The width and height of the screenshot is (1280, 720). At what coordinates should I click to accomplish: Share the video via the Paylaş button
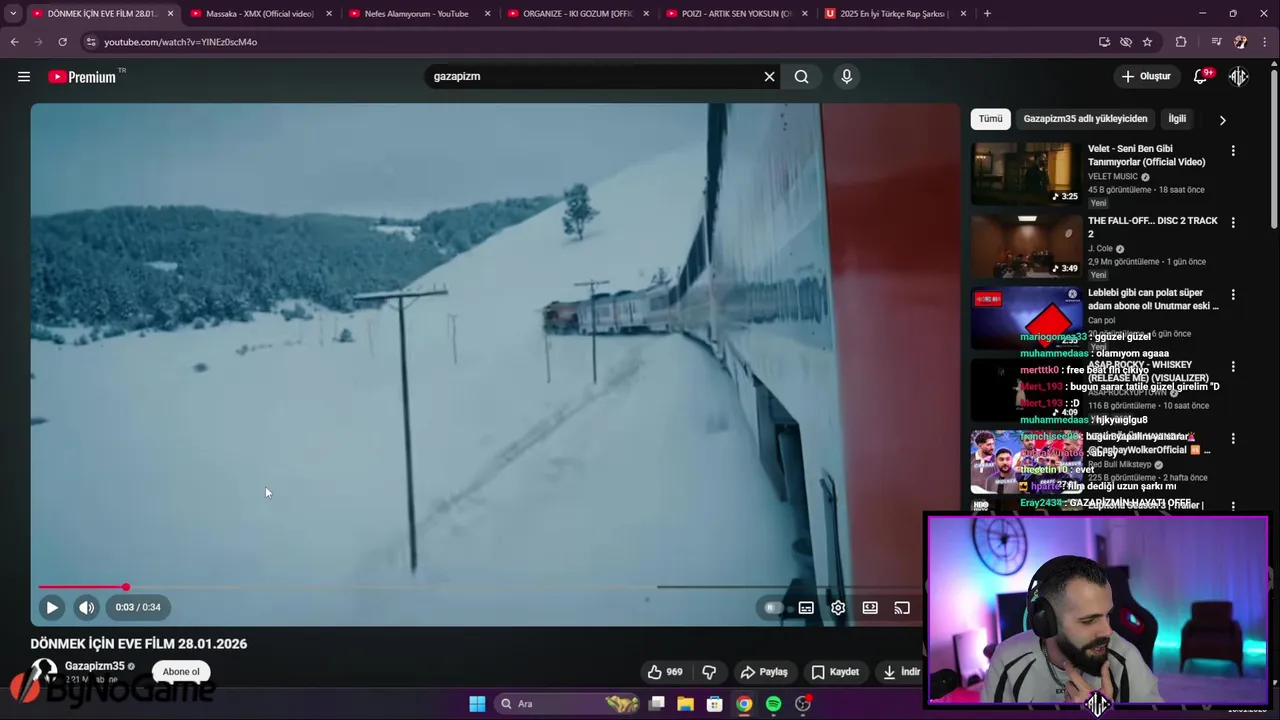coord(764,672)
